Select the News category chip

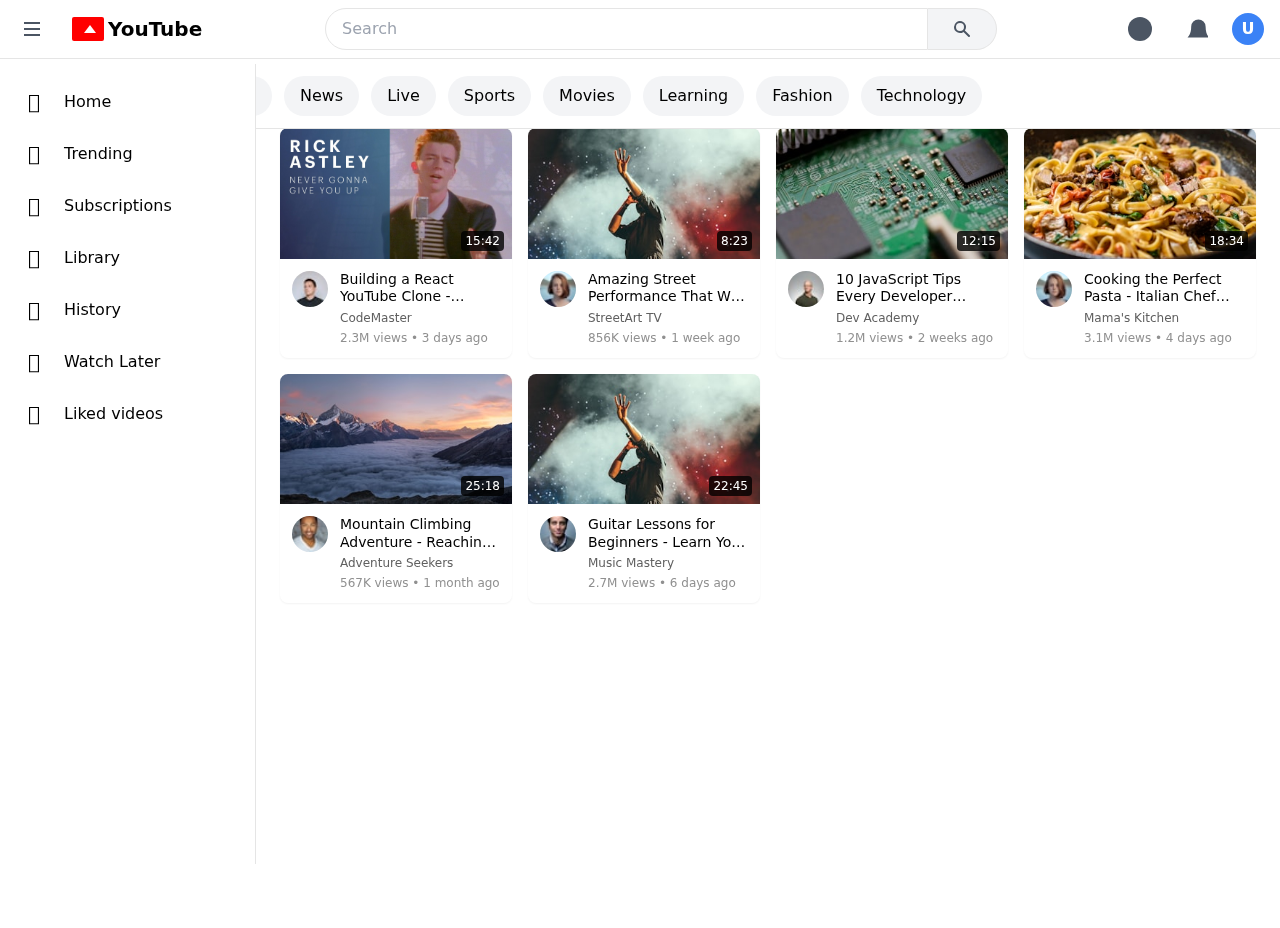(x=321, y=95)
